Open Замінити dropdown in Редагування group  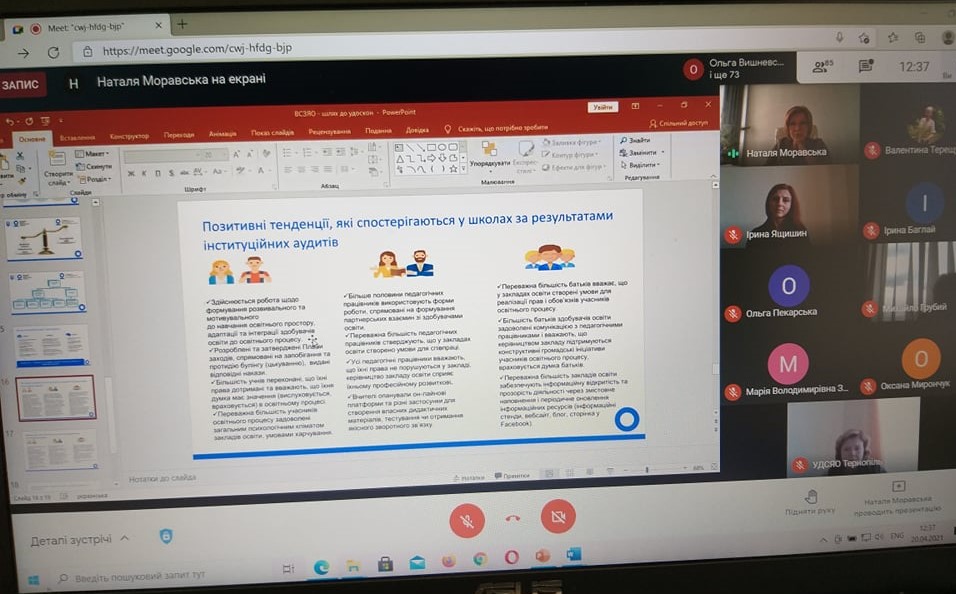point(642,152)
